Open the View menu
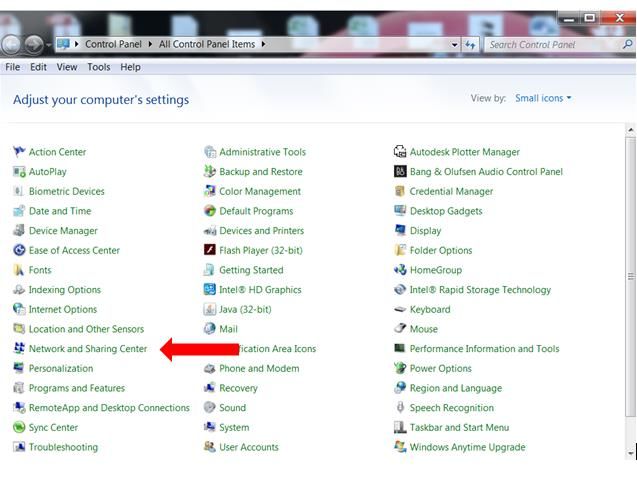The image size is (637, 481). click(x=67, y=67)
